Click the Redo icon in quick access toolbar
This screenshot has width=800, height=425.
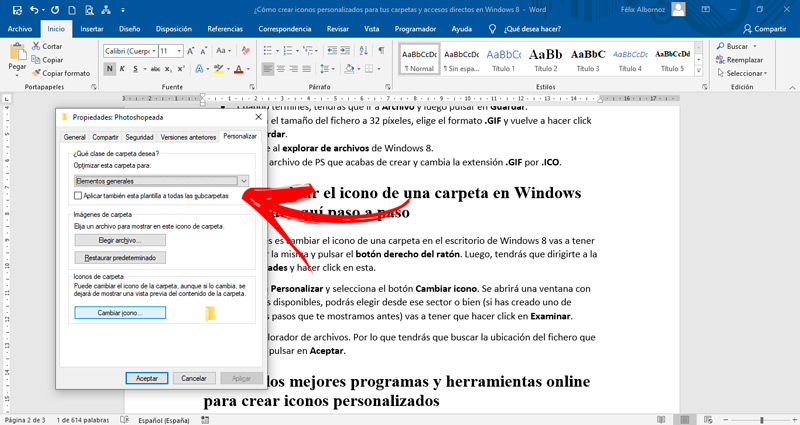[x=55, y=10]
